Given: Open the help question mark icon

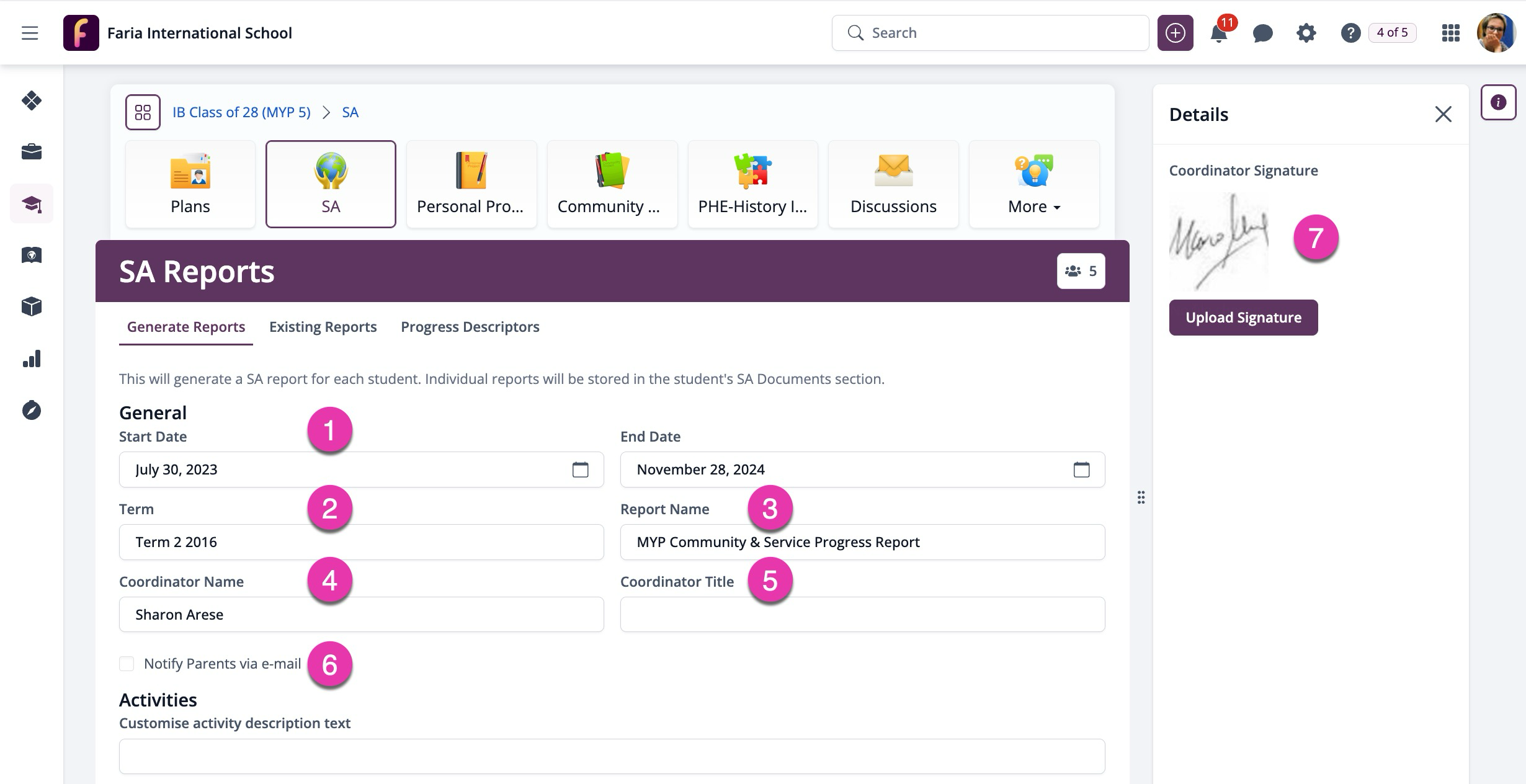Looking at the screenshot, I should [x=1350, y=33].
